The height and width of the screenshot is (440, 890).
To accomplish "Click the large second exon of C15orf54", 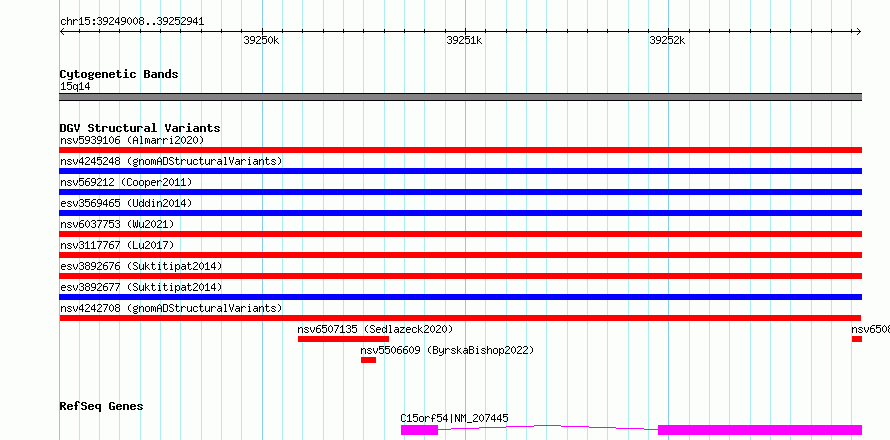I will pyautogui.click(x=760, y=430).
